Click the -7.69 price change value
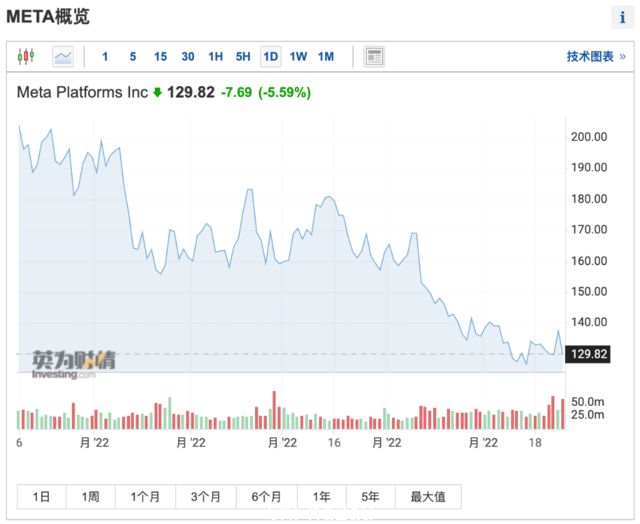640x524 pixels. (x=236, y=92)
